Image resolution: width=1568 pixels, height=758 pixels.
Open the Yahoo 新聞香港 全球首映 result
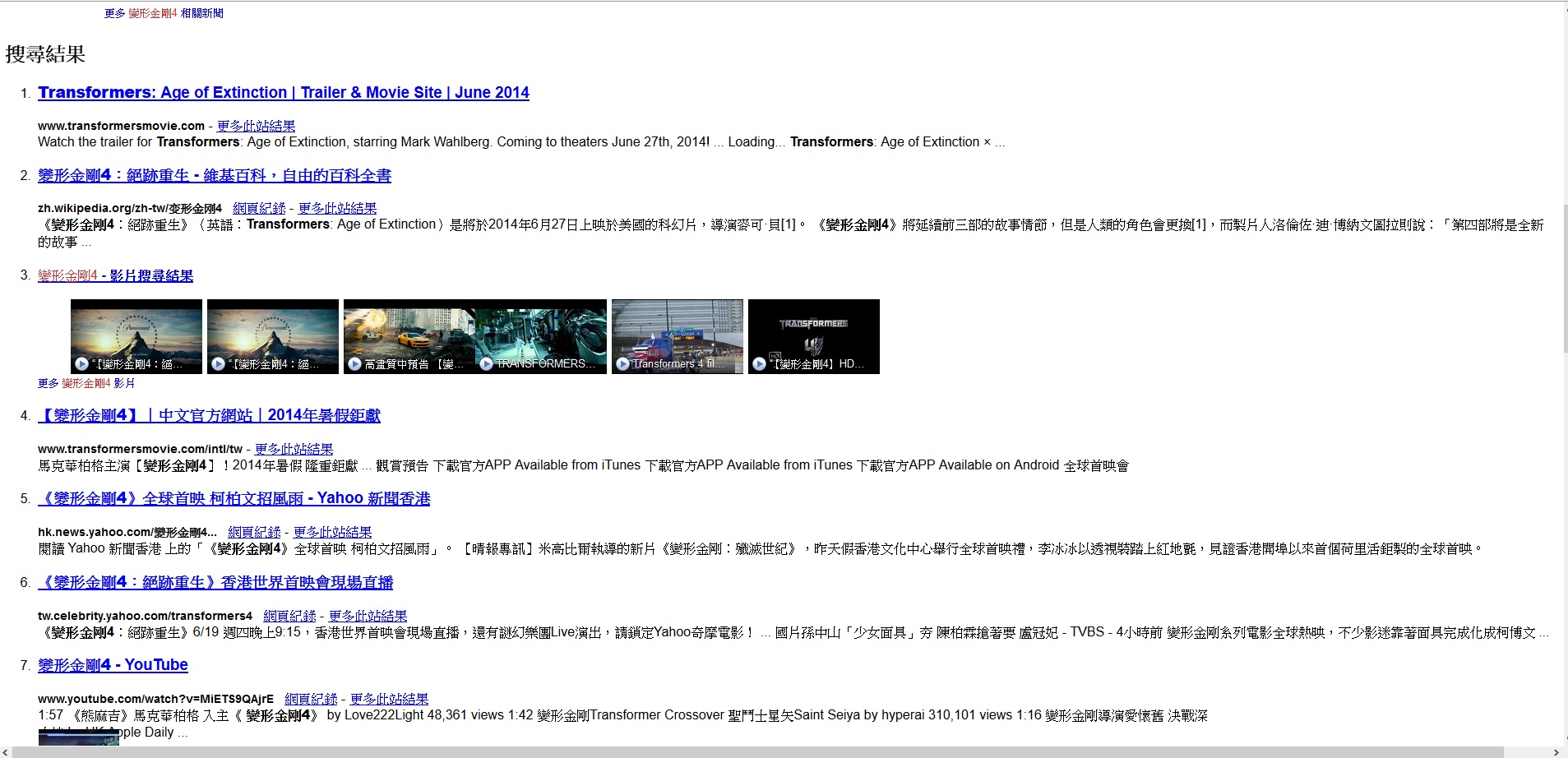point(234,499)
